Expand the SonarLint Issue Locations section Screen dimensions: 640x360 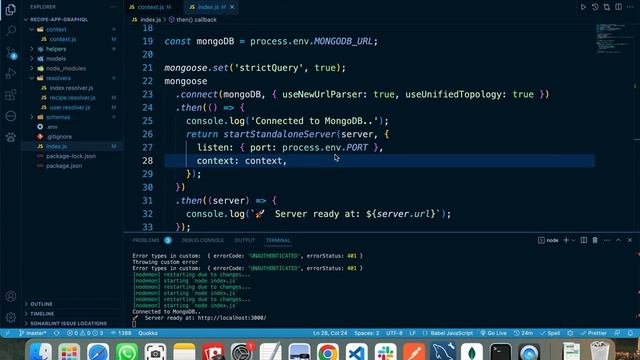pyautogui.click(x=68, y=324)
